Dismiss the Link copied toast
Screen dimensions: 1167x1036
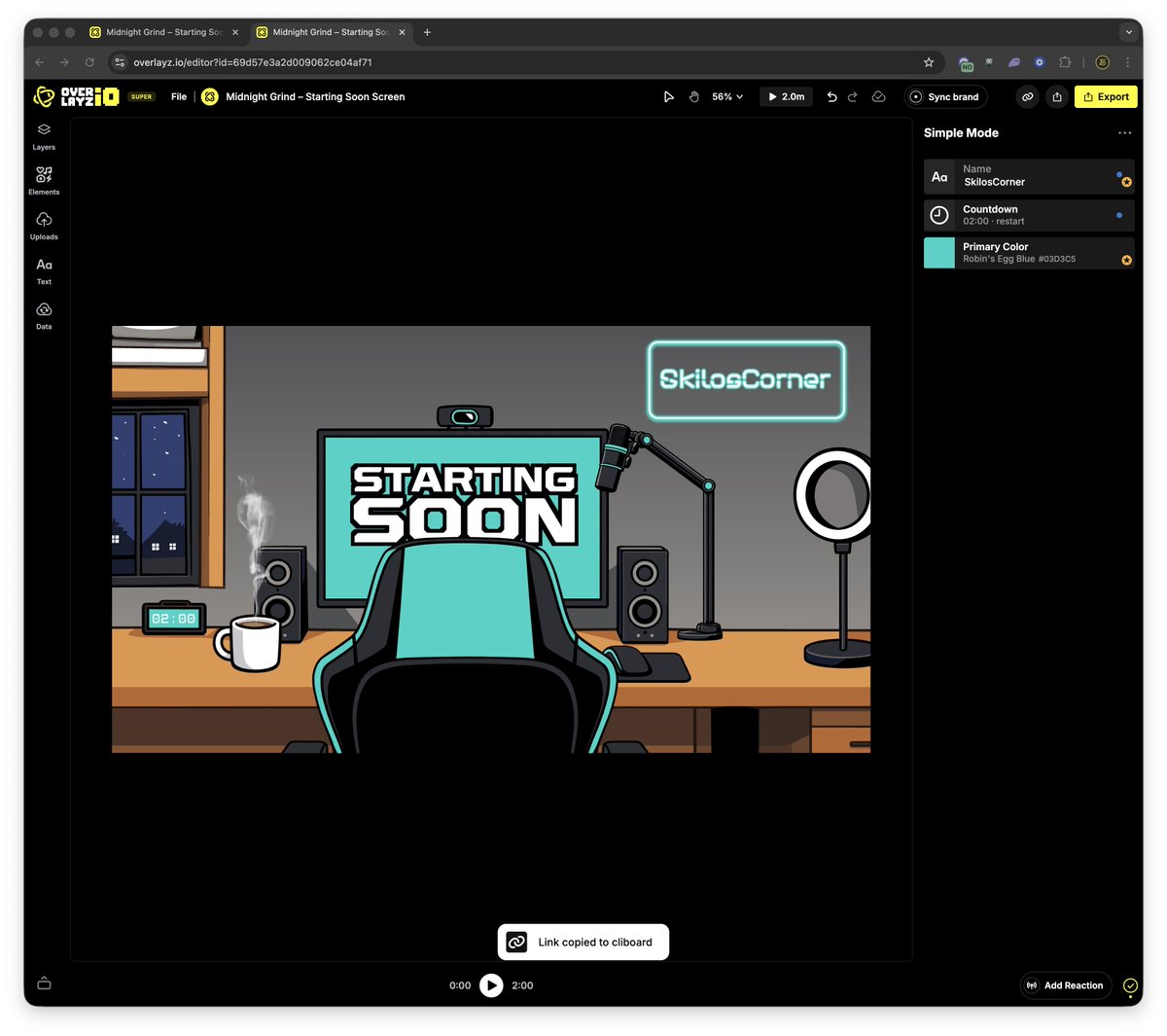pyautogui.click(x=583, y=942)
